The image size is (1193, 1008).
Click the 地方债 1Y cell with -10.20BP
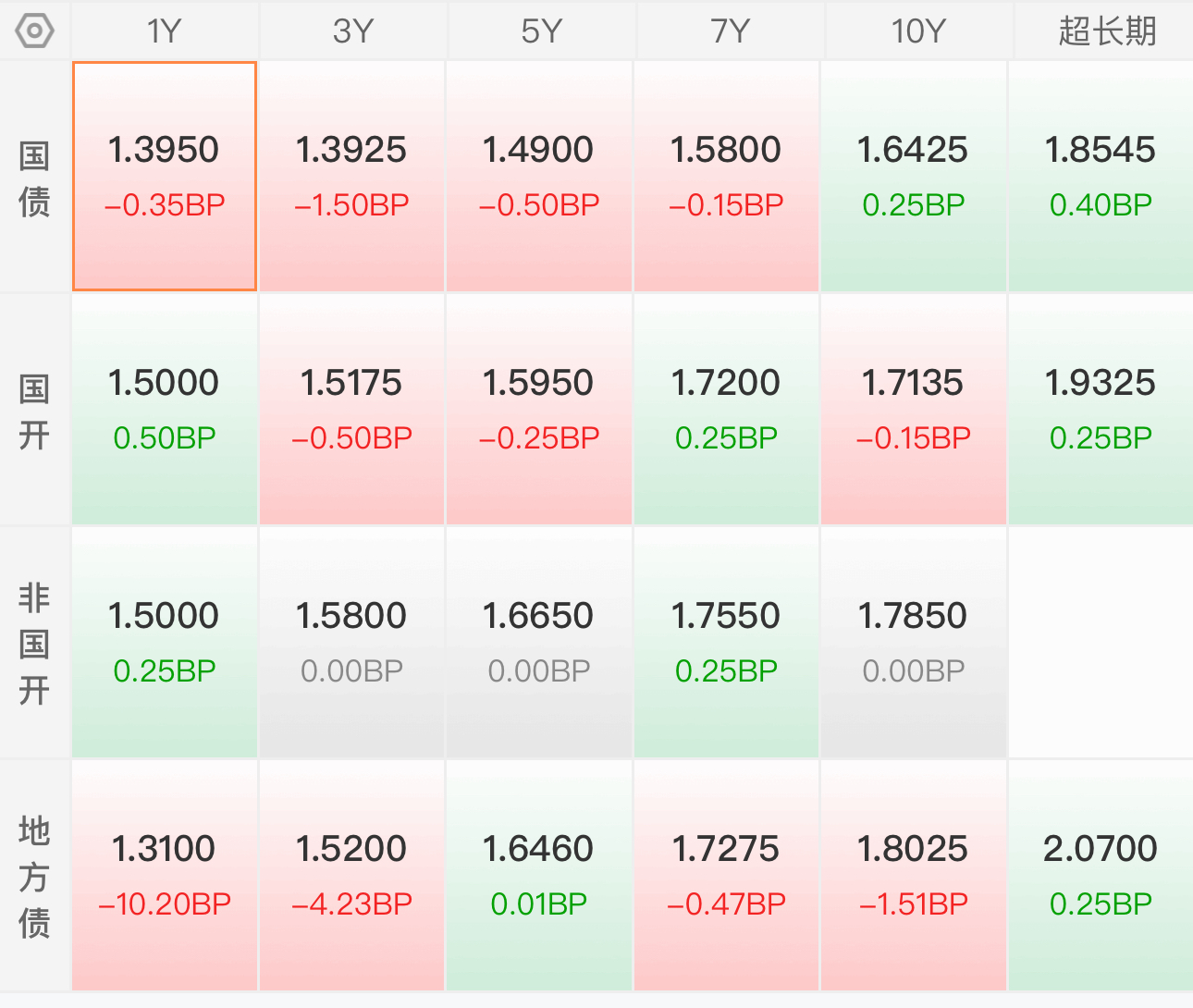click(x=165, y=876)
